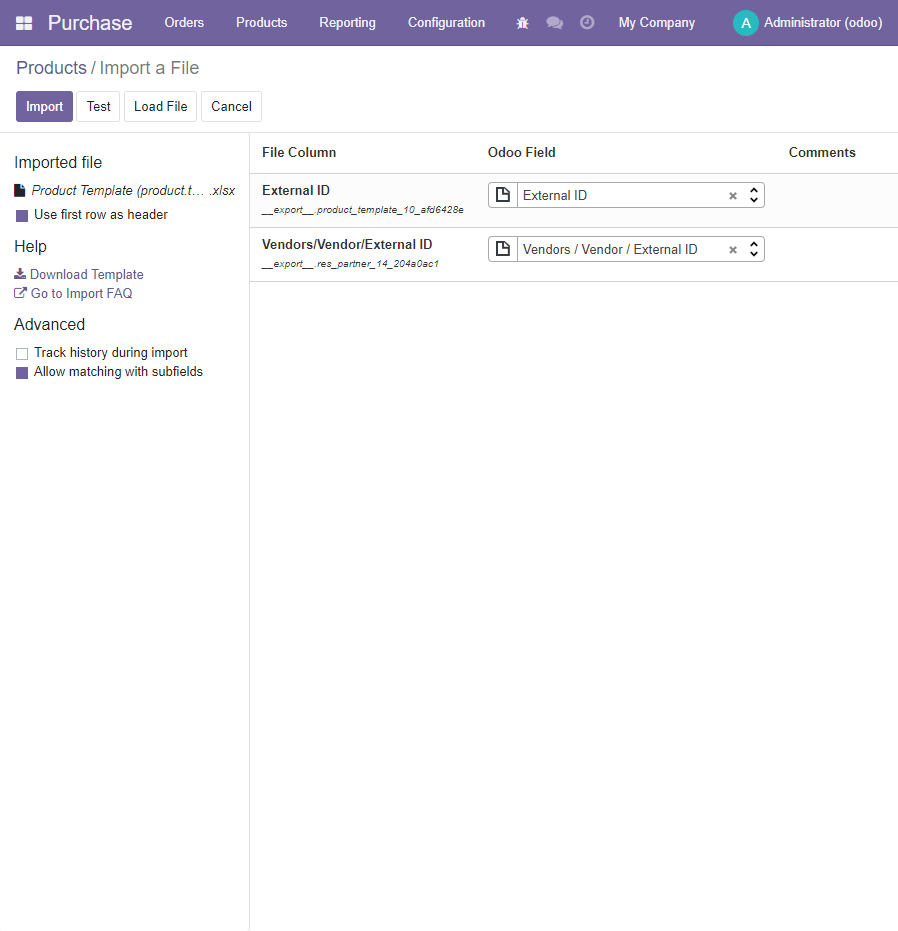This screenshot has width=898, height=931.
Task: Open the Configuration menu
Action: click(x=446, y=23)
